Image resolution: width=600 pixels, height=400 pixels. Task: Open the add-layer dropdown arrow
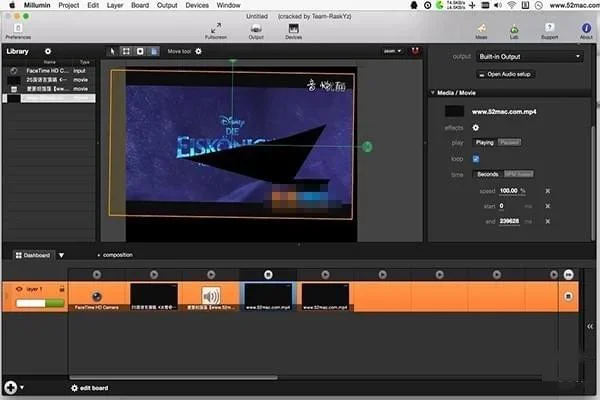[x=22, y=387]
